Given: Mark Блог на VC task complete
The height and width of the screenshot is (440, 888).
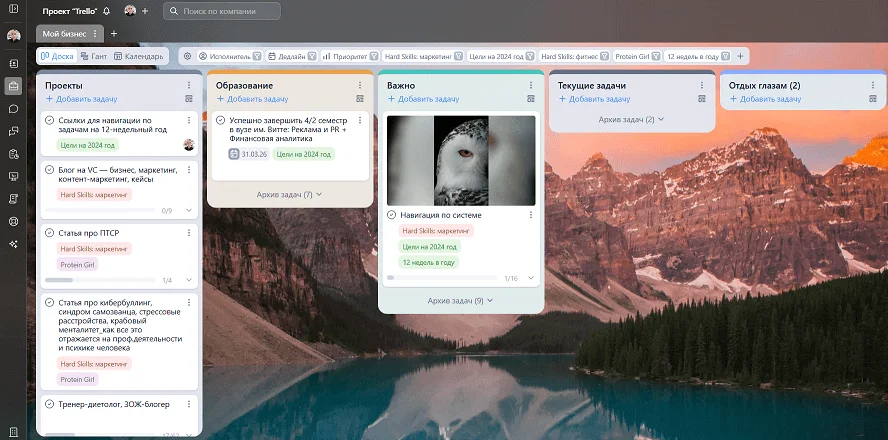Looking at the screenshot, I should (x=49, y=170).
